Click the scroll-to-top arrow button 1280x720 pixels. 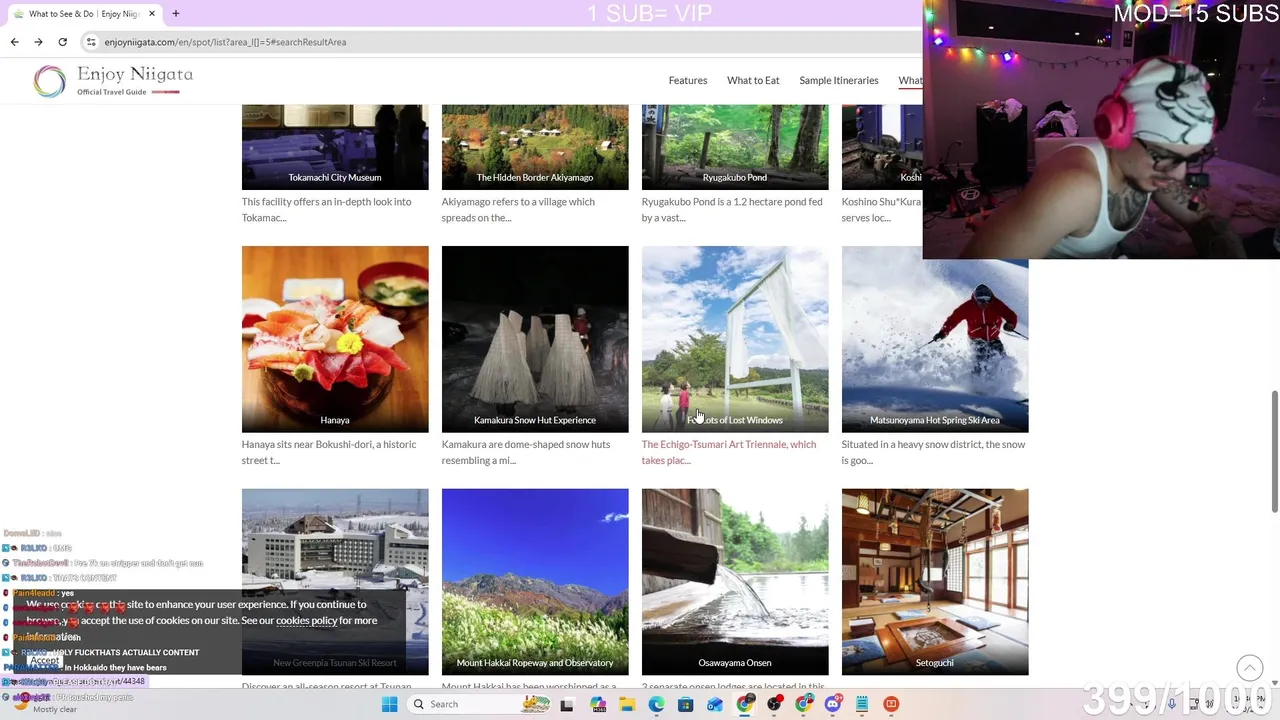pos(1249,667)
